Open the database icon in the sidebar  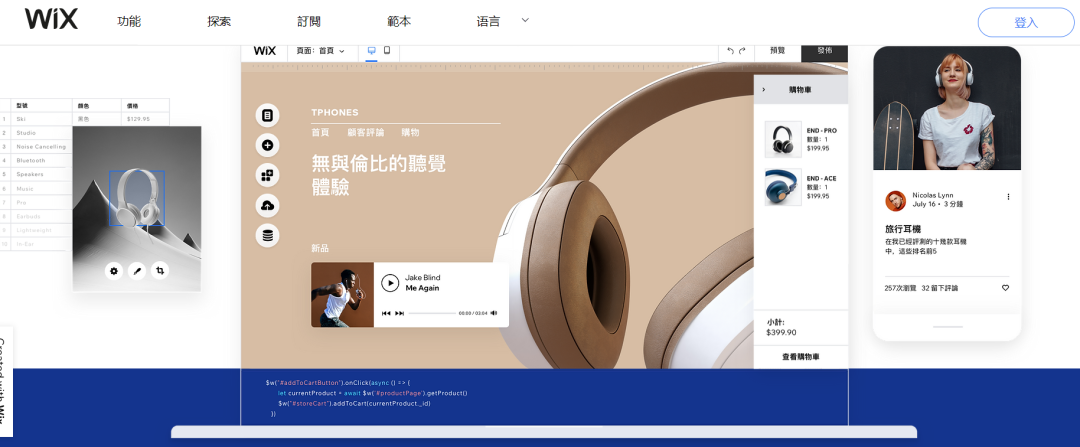pyautogui.click(x=267, y=236)
